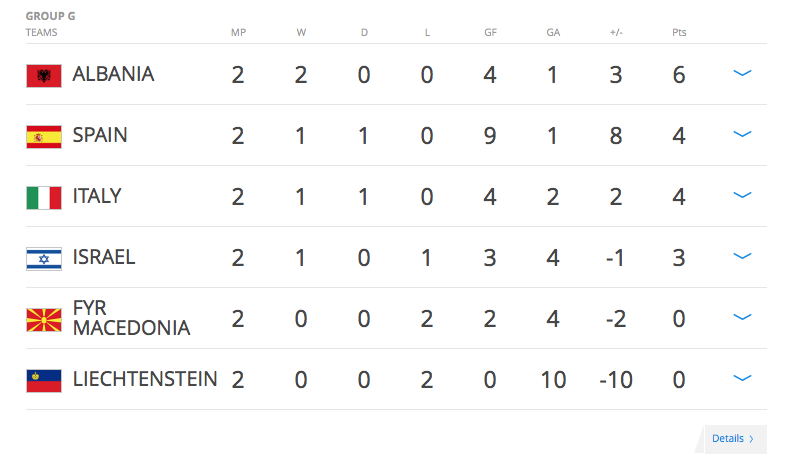Open the Details link
Screen dimensions: 792x462
pyautogui.click(x=732, y=438)
